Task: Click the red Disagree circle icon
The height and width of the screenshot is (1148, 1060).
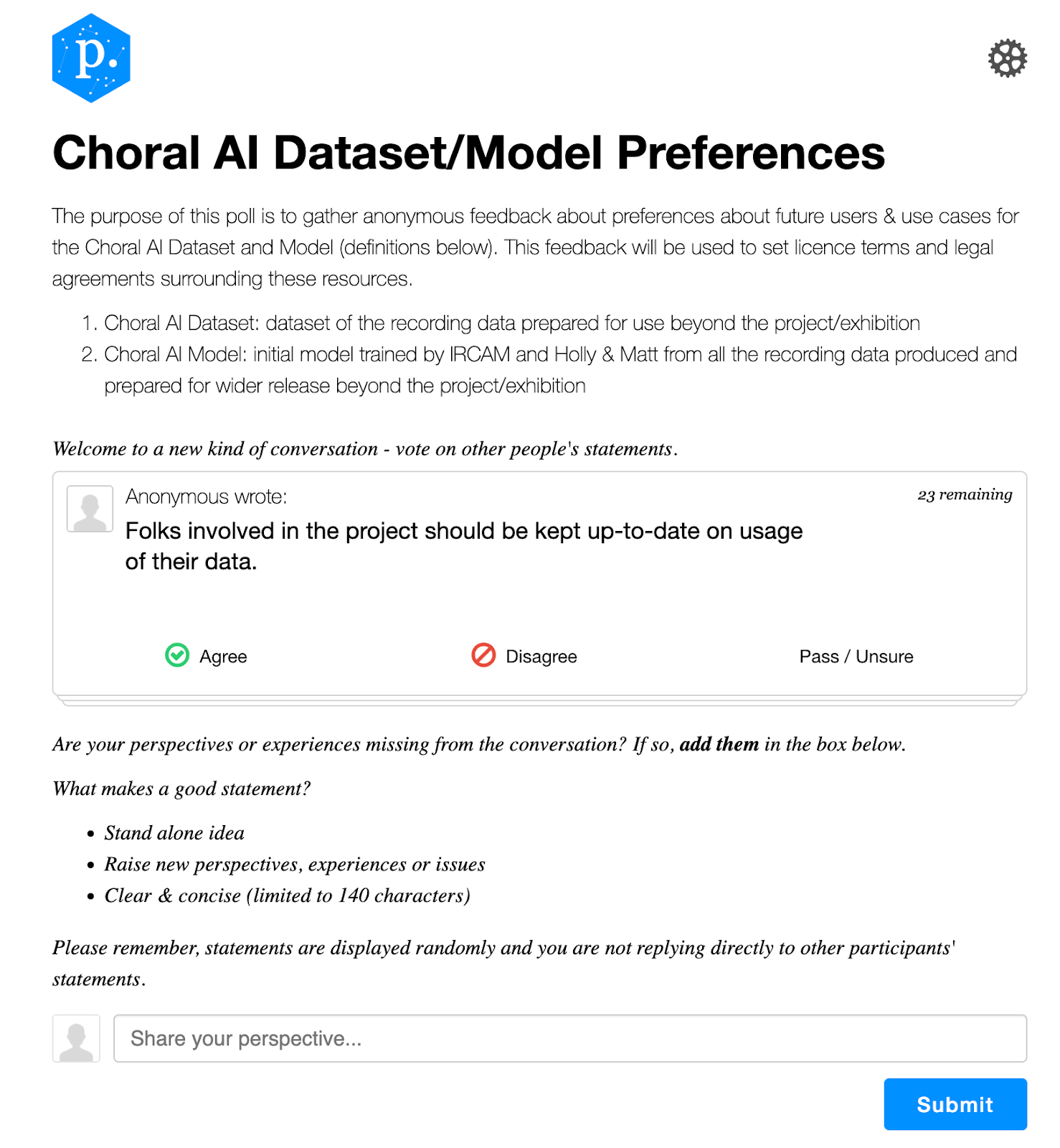Action: coord(483,655)
